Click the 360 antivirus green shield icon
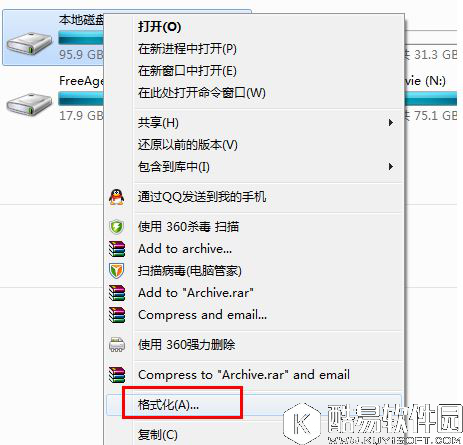This screenshot has width=463, height=445. (117, 227)
